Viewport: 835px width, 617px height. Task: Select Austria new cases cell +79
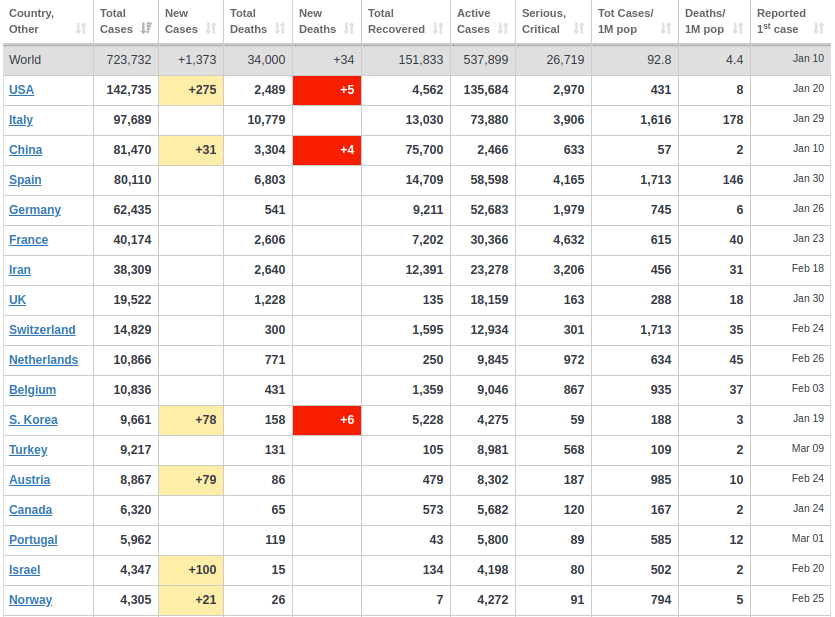(x=191, y=480)
